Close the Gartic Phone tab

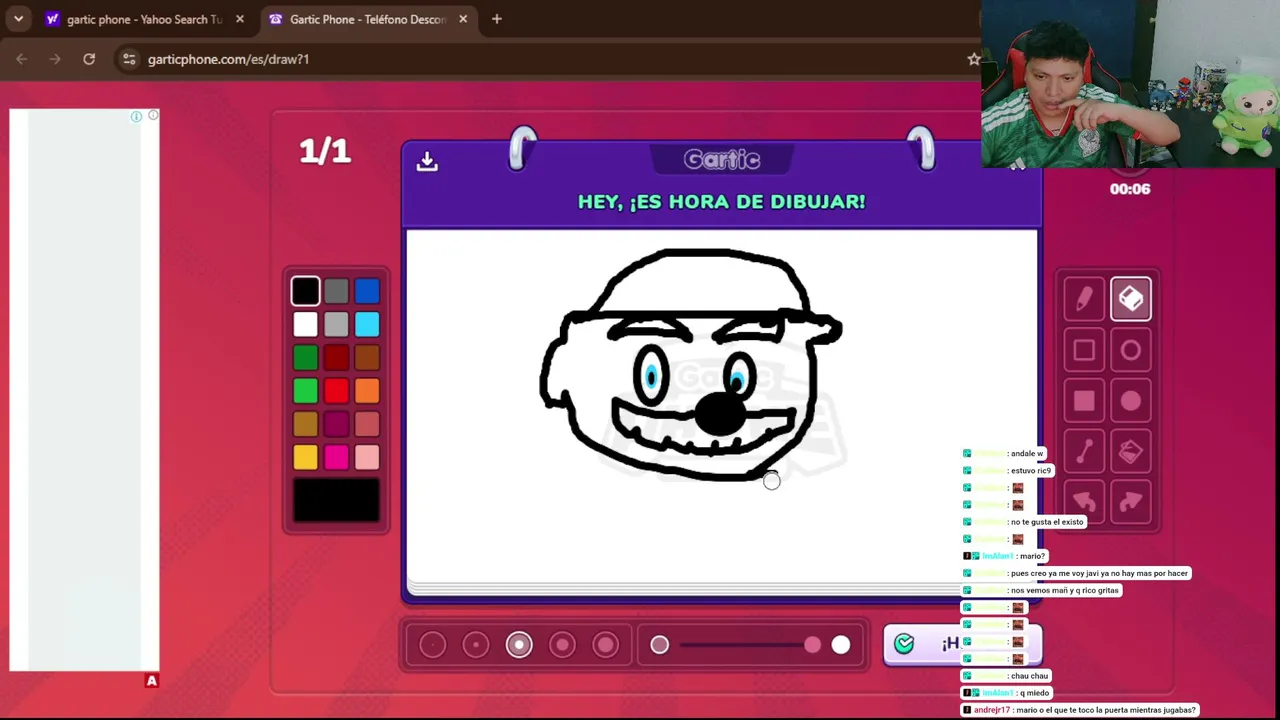coord(463,19)
